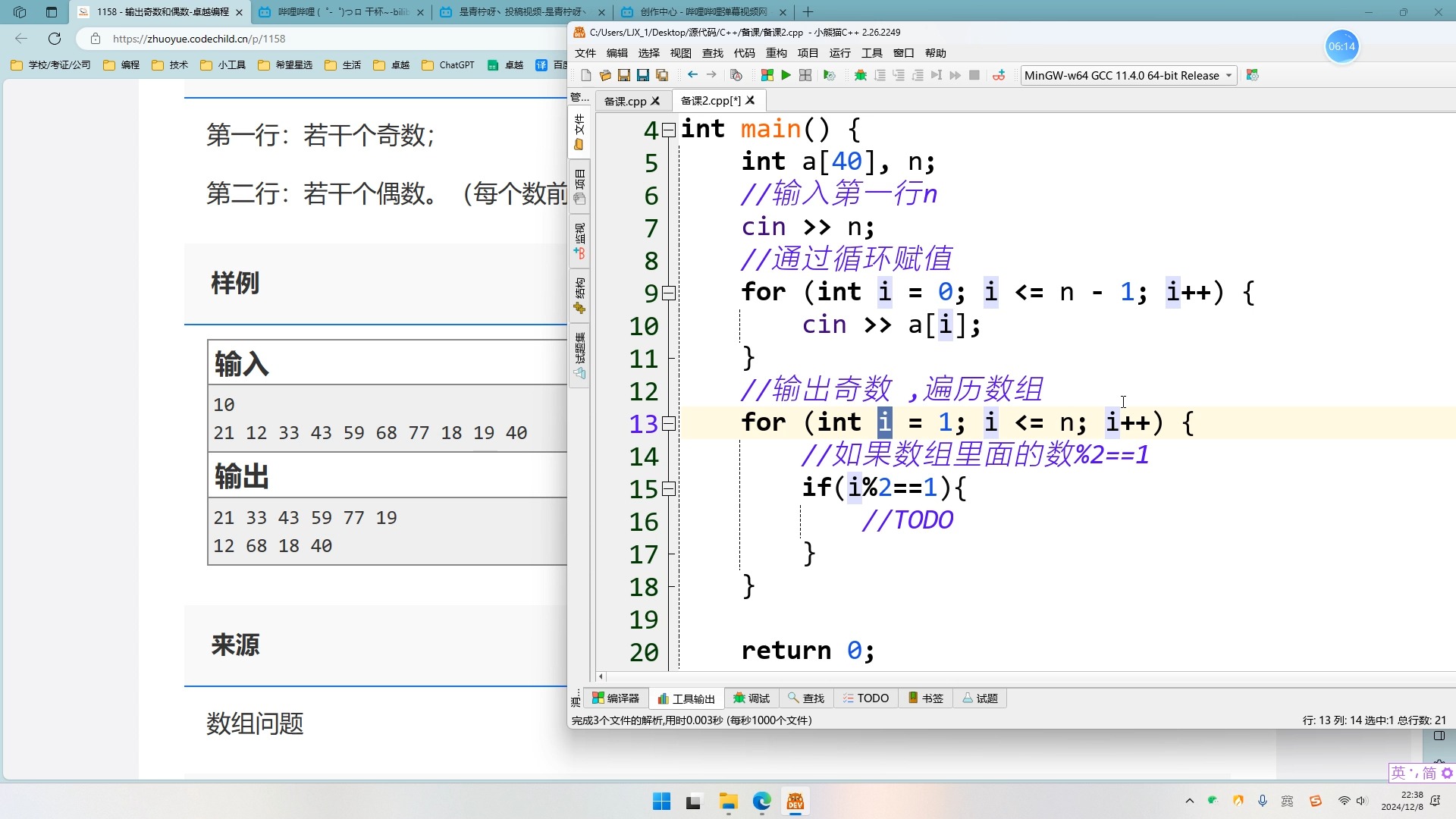Click the browser back arrow

(21, 39)
